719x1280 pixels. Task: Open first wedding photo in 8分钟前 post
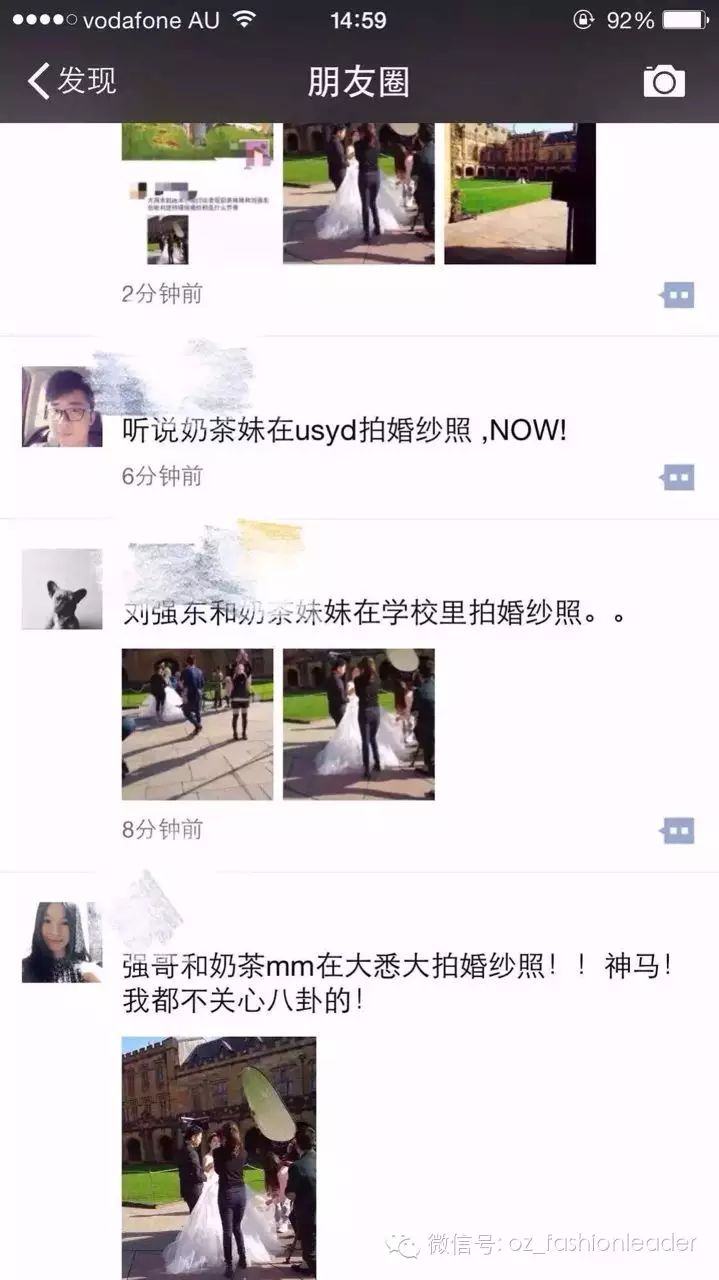click(x=197, y=724)
